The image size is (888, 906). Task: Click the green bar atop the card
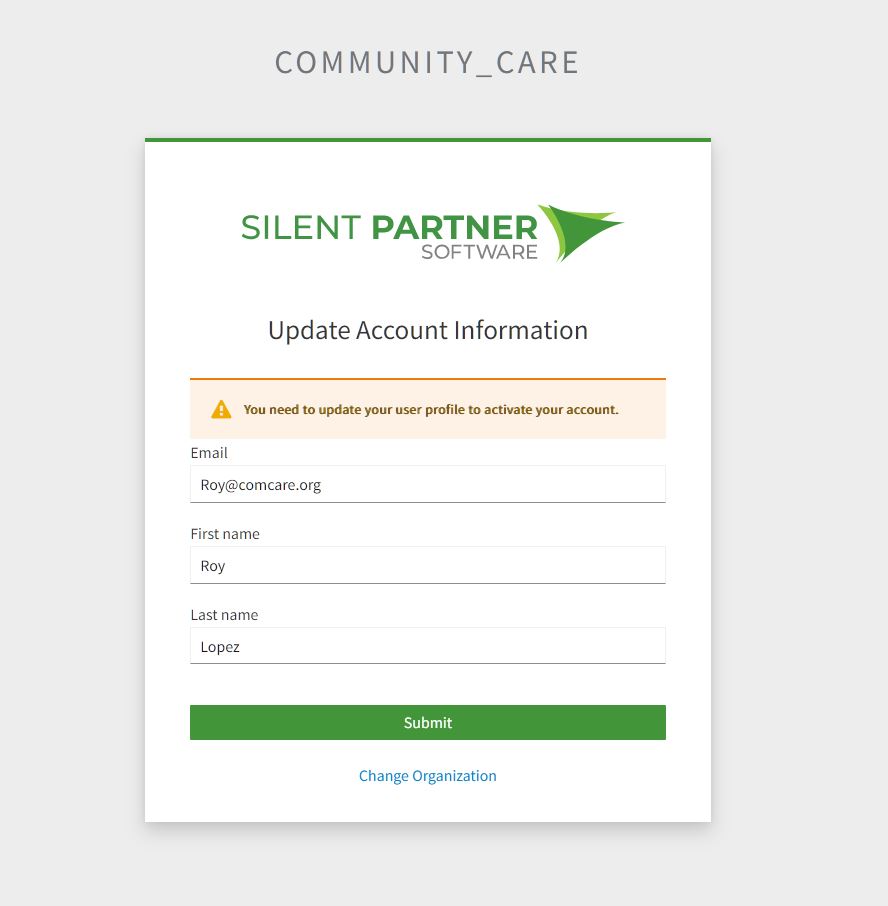pos(428,140)
